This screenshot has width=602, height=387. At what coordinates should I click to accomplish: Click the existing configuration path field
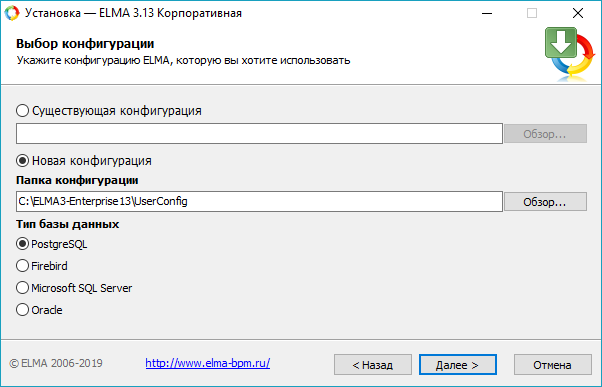(259, 134)
